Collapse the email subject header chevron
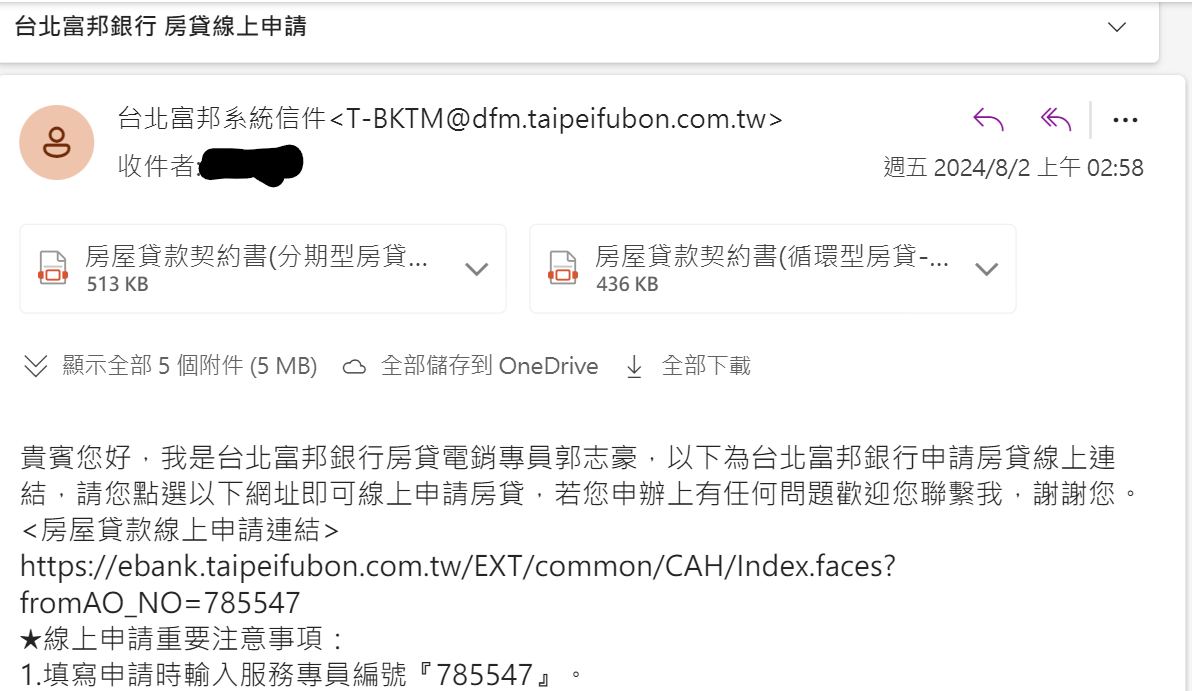 tap(1117, 27)
